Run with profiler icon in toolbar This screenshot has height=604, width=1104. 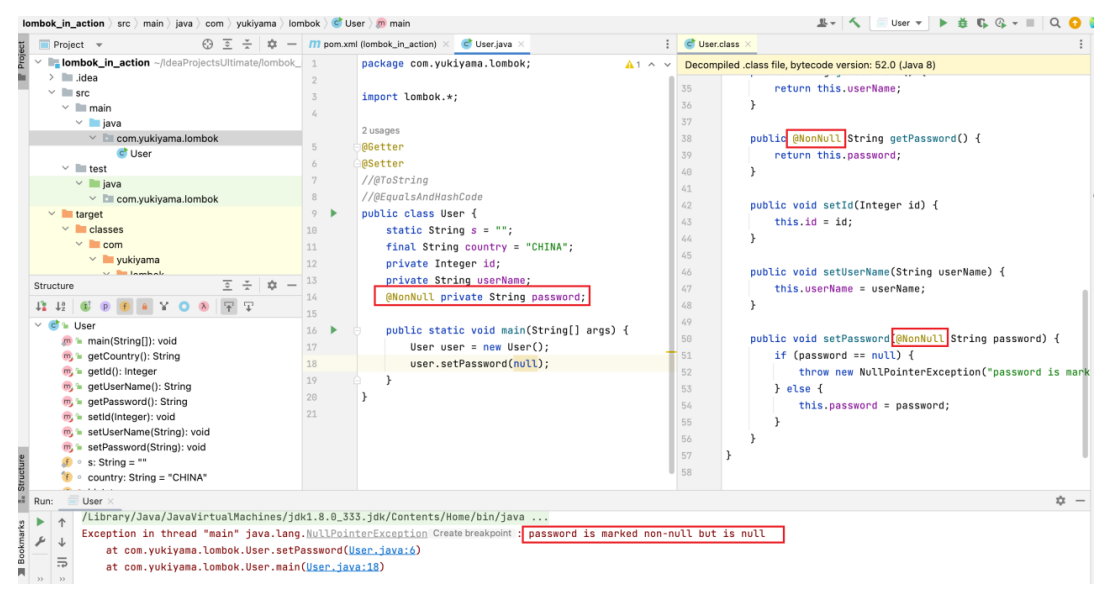(x=1000, y=23)
